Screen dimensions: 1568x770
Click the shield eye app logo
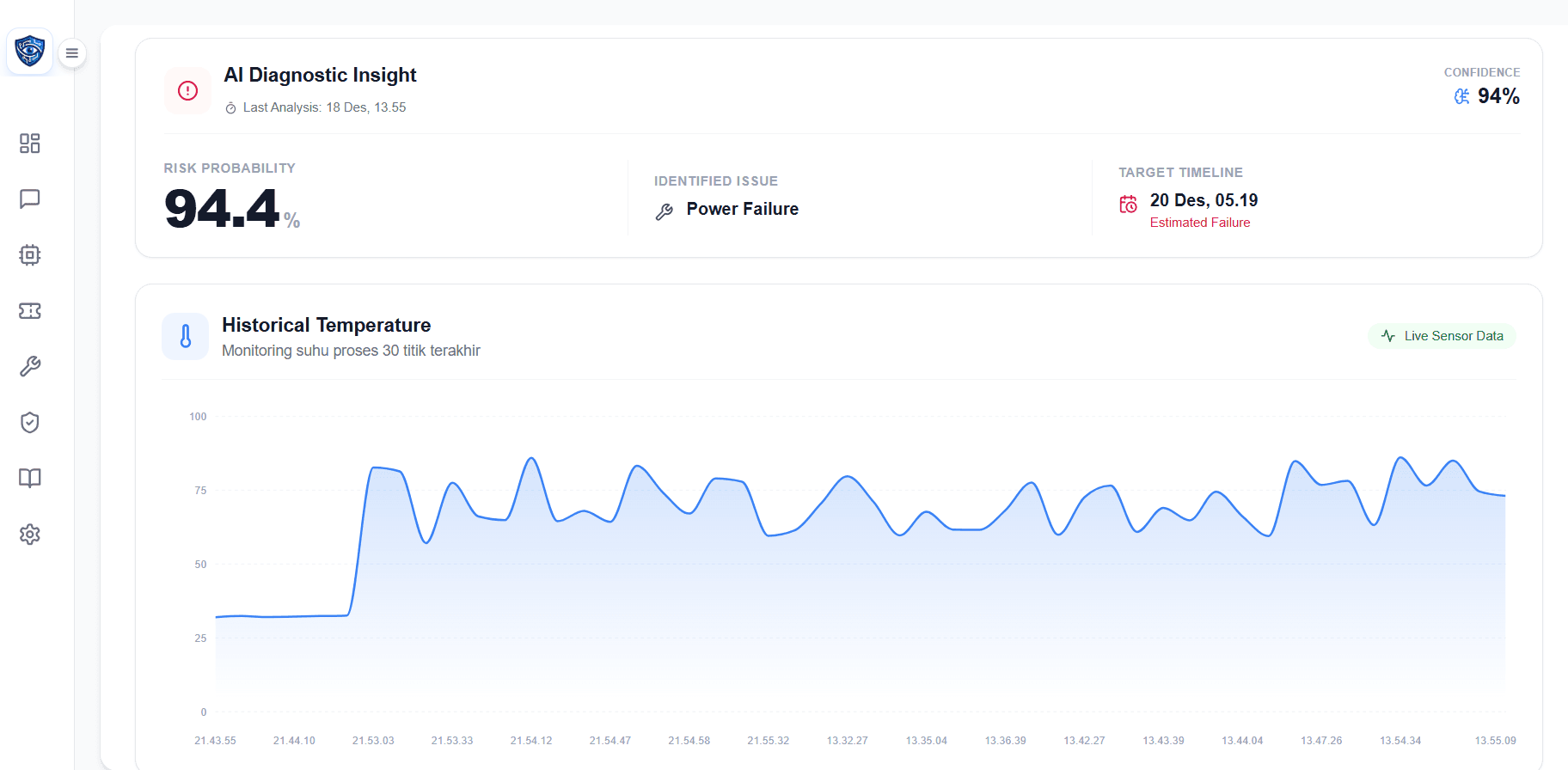point(30,52)
